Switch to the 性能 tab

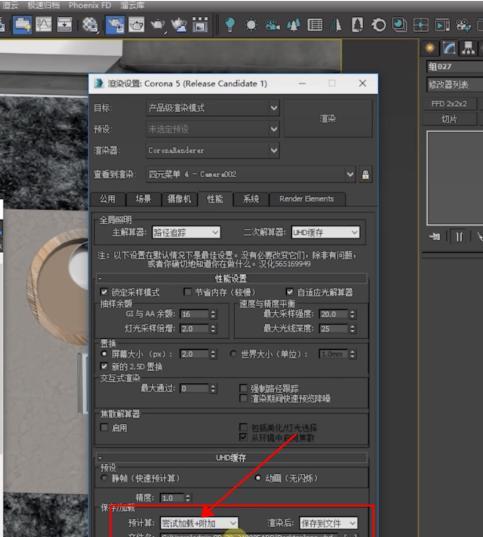point(215,199)
